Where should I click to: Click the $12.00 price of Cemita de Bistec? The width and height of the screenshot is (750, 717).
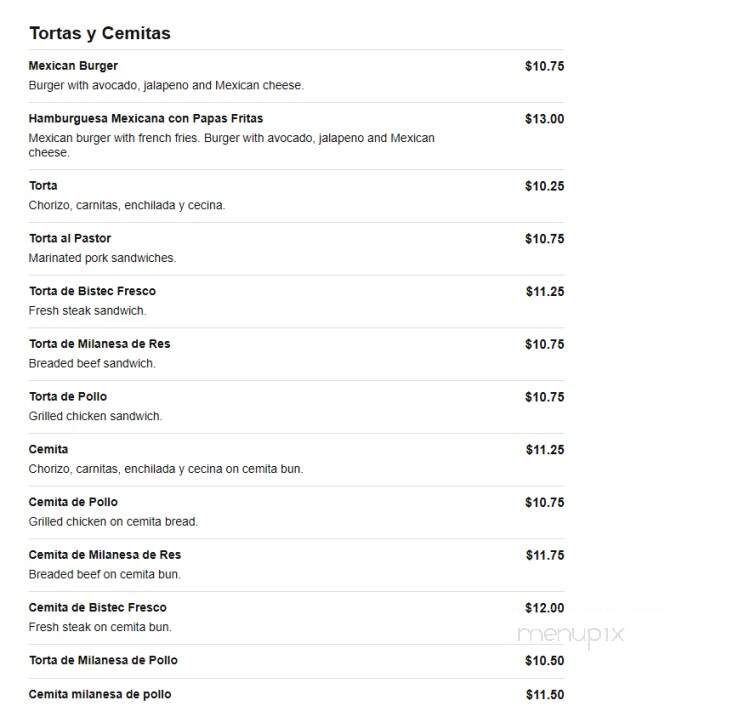click(544, 607)
